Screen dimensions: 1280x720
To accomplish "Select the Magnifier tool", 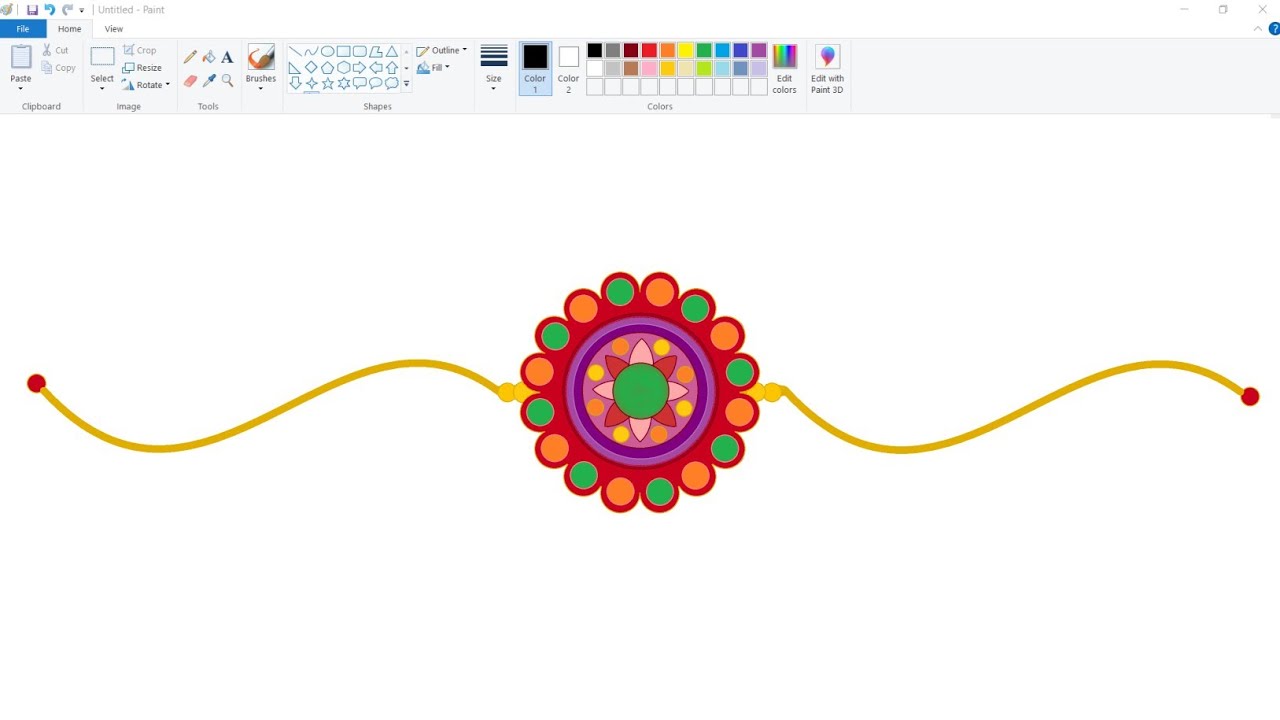I will click(227, 81).
